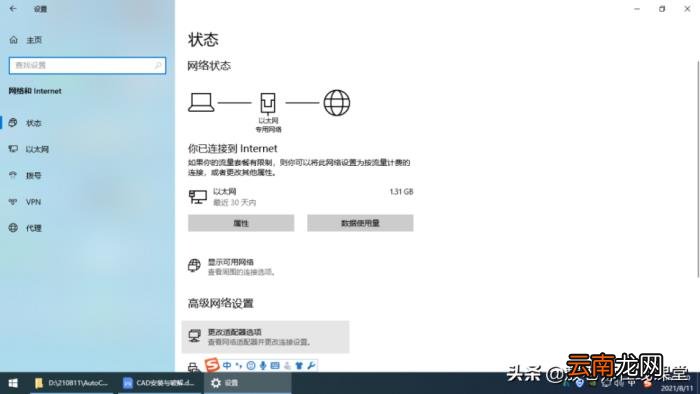Select 状态 in the sidebar
Image resolution: width=700 pixels, height=394 pixels.
(88, 123)
